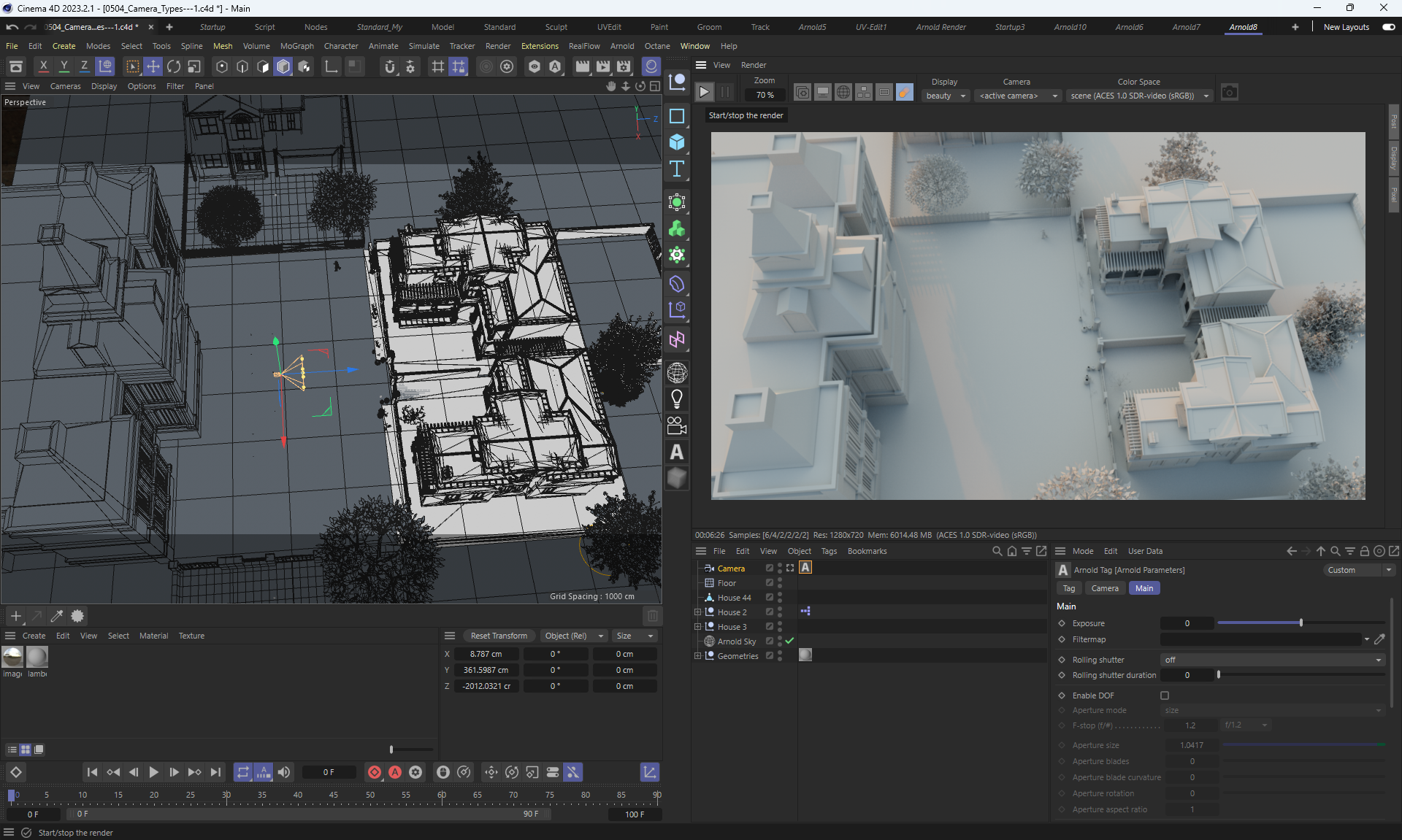Click the X position field 8.787 cm
The image size is (1402, 840).
pos(486,654)
